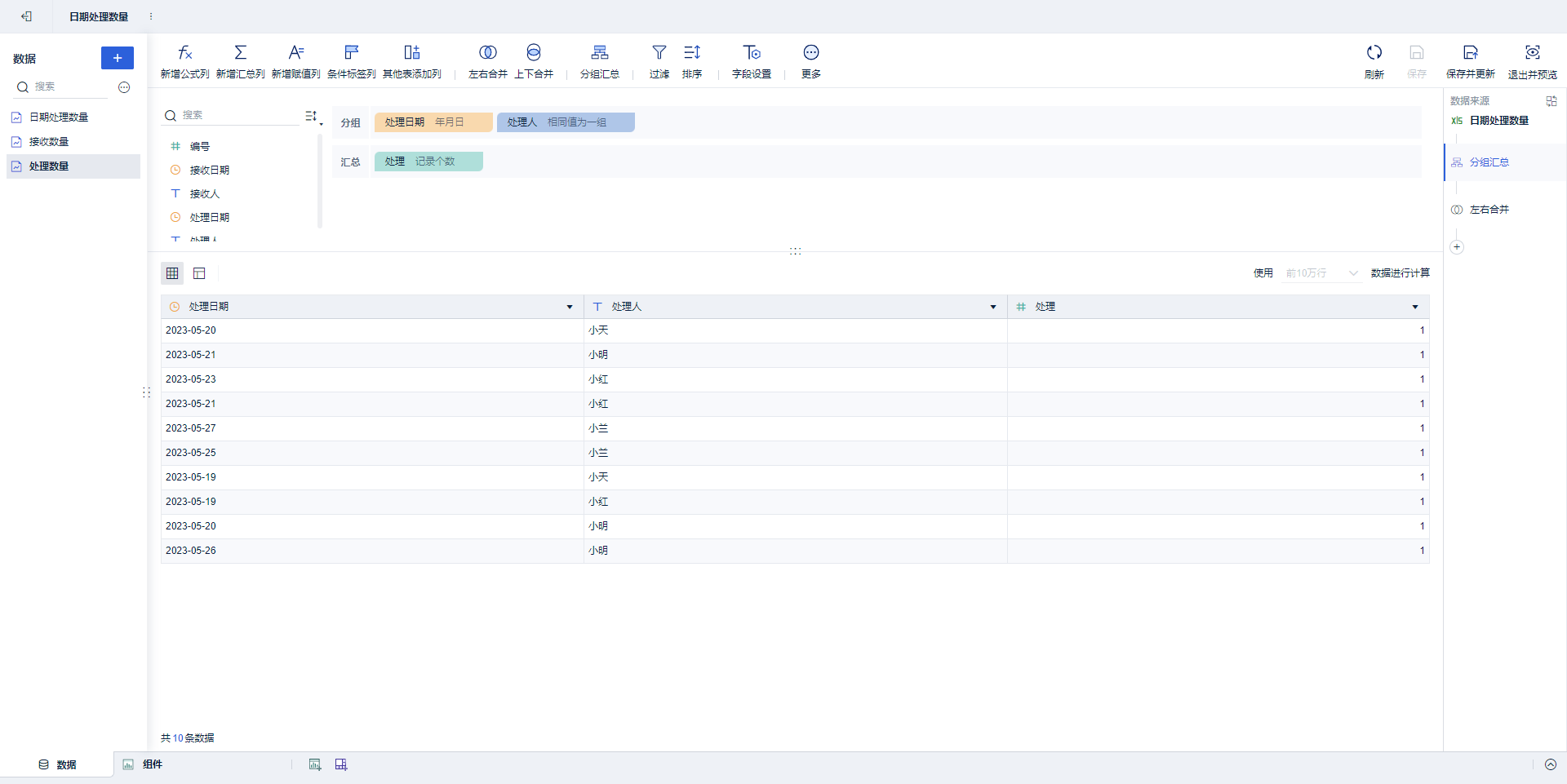1567x784 pixels.
Task: Open the 排序 sort tool
Action: 692,53
